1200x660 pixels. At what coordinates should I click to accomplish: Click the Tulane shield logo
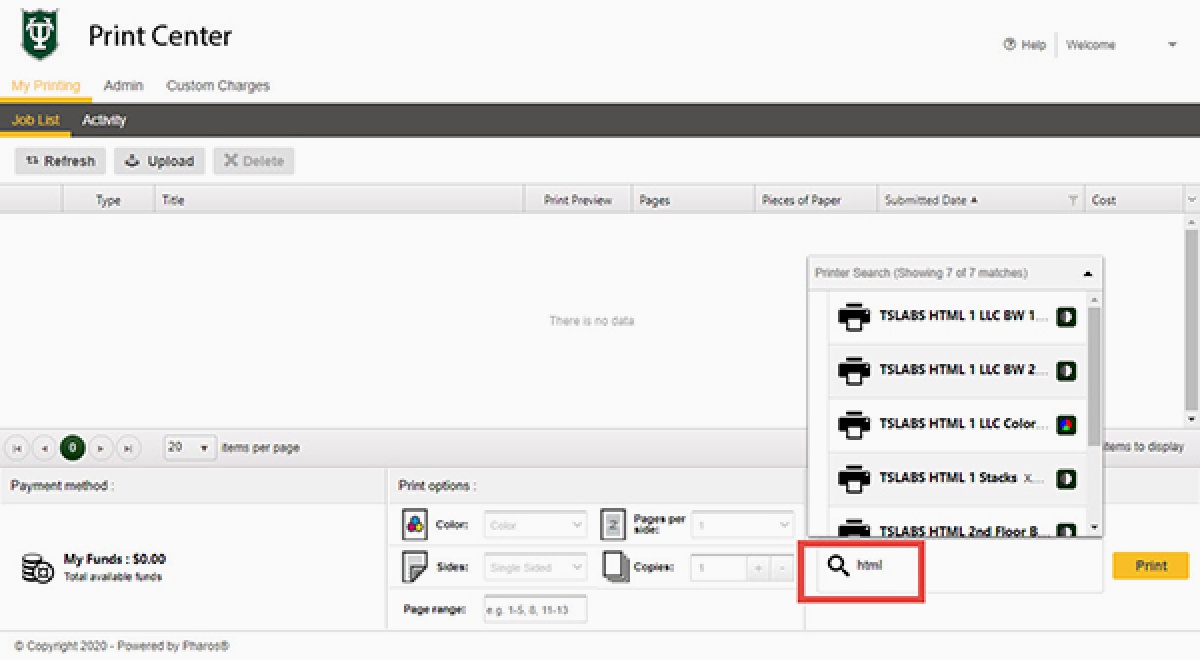[40, 36]
